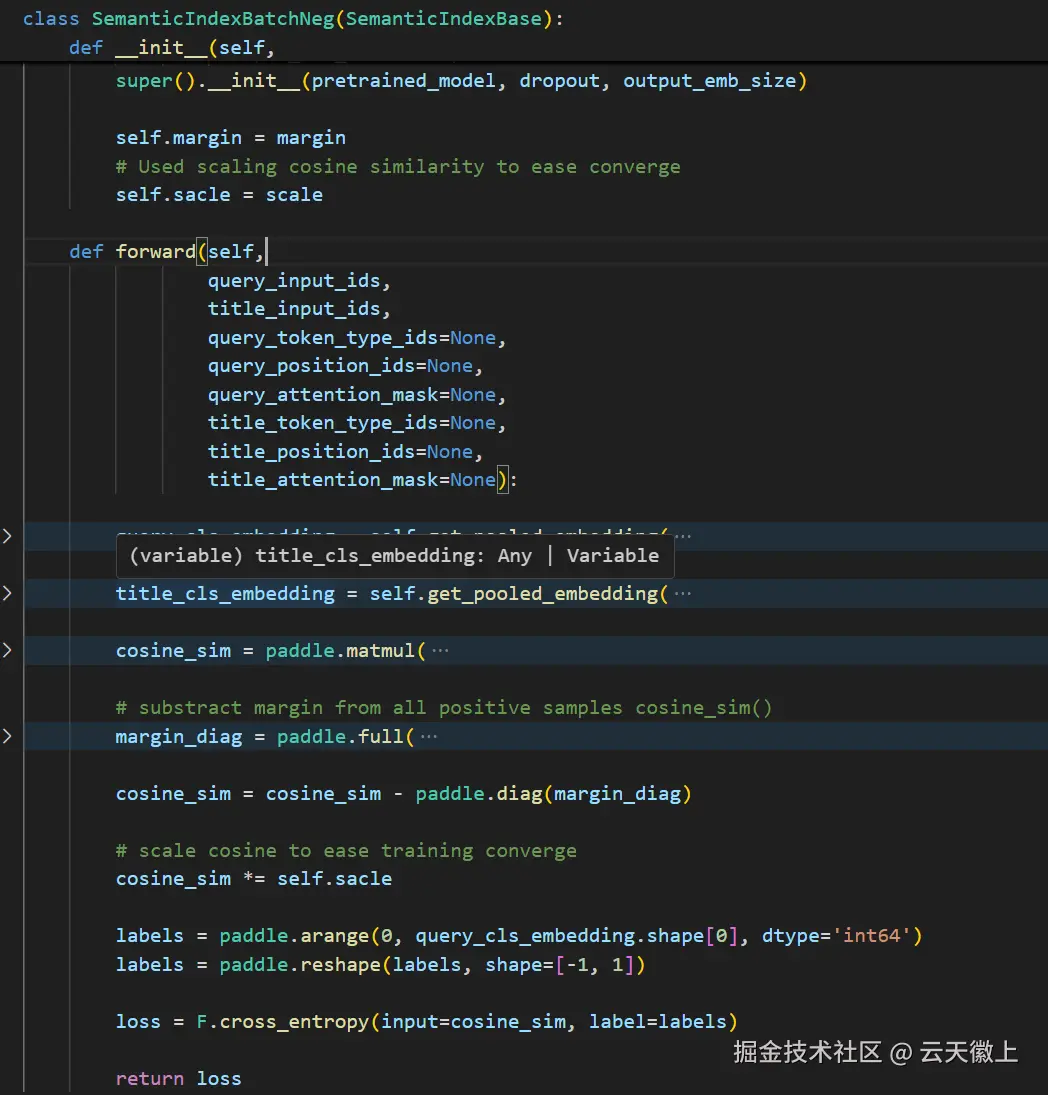The height and width of the screenshot is (1095, 1048).
Task: Click the 'def forward(self,' line
Action: pos(168,251)
